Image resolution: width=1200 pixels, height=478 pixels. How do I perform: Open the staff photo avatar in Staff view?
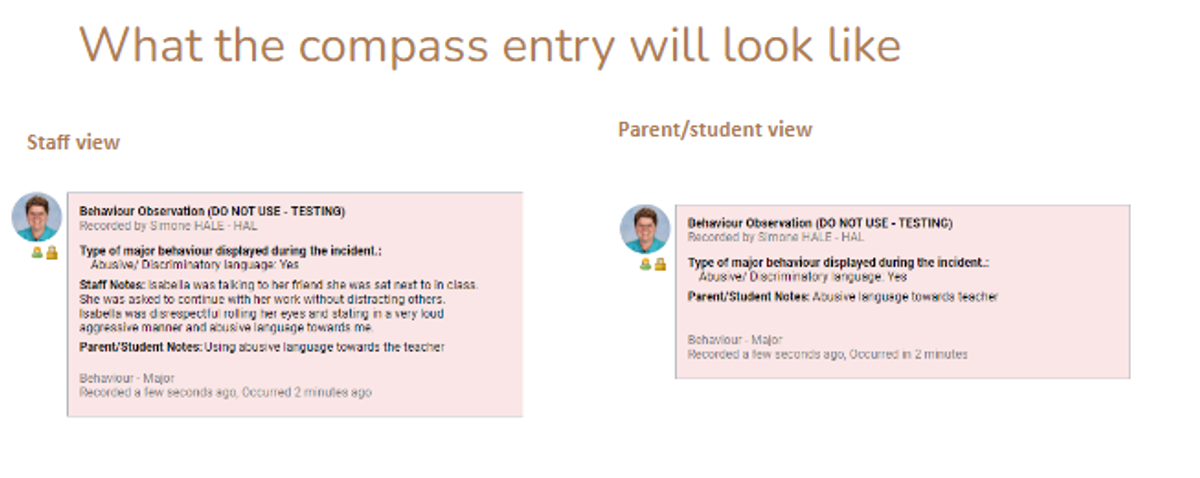[37, 217]
